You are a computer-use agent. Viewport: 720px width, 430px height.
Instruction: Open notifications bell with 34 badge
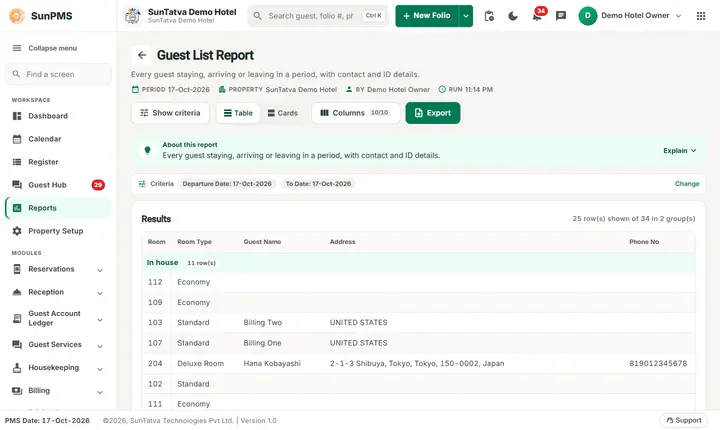pyautogui.click(x=536, y=16)
